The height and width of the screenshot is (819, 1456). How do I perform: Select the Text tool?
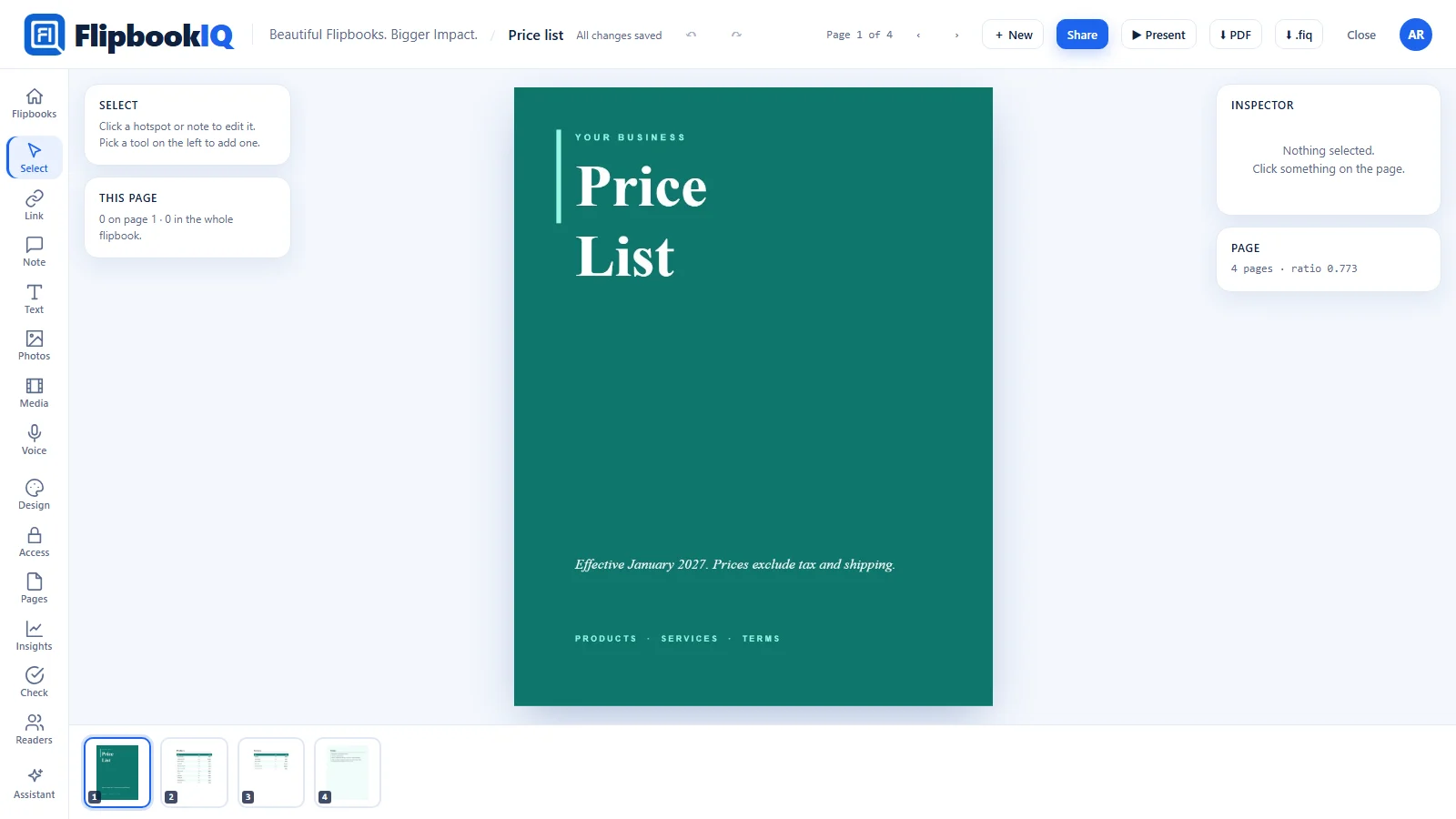[x=34, y=298]
